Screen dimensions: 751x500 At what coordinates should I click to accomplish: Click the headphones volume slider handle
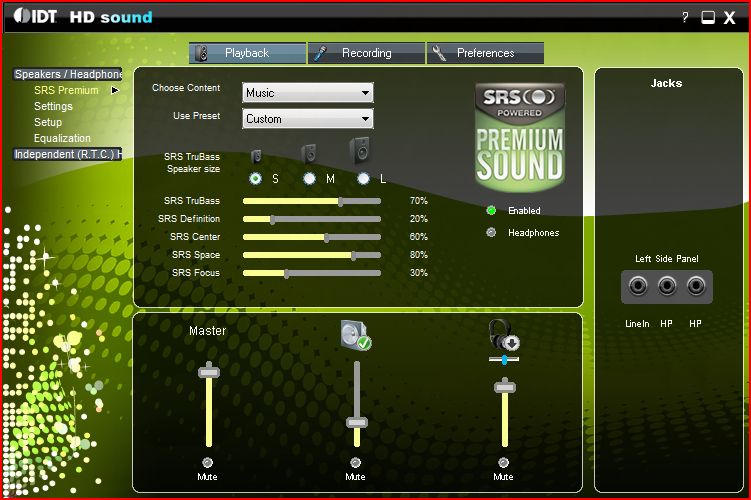coord(505,386)
